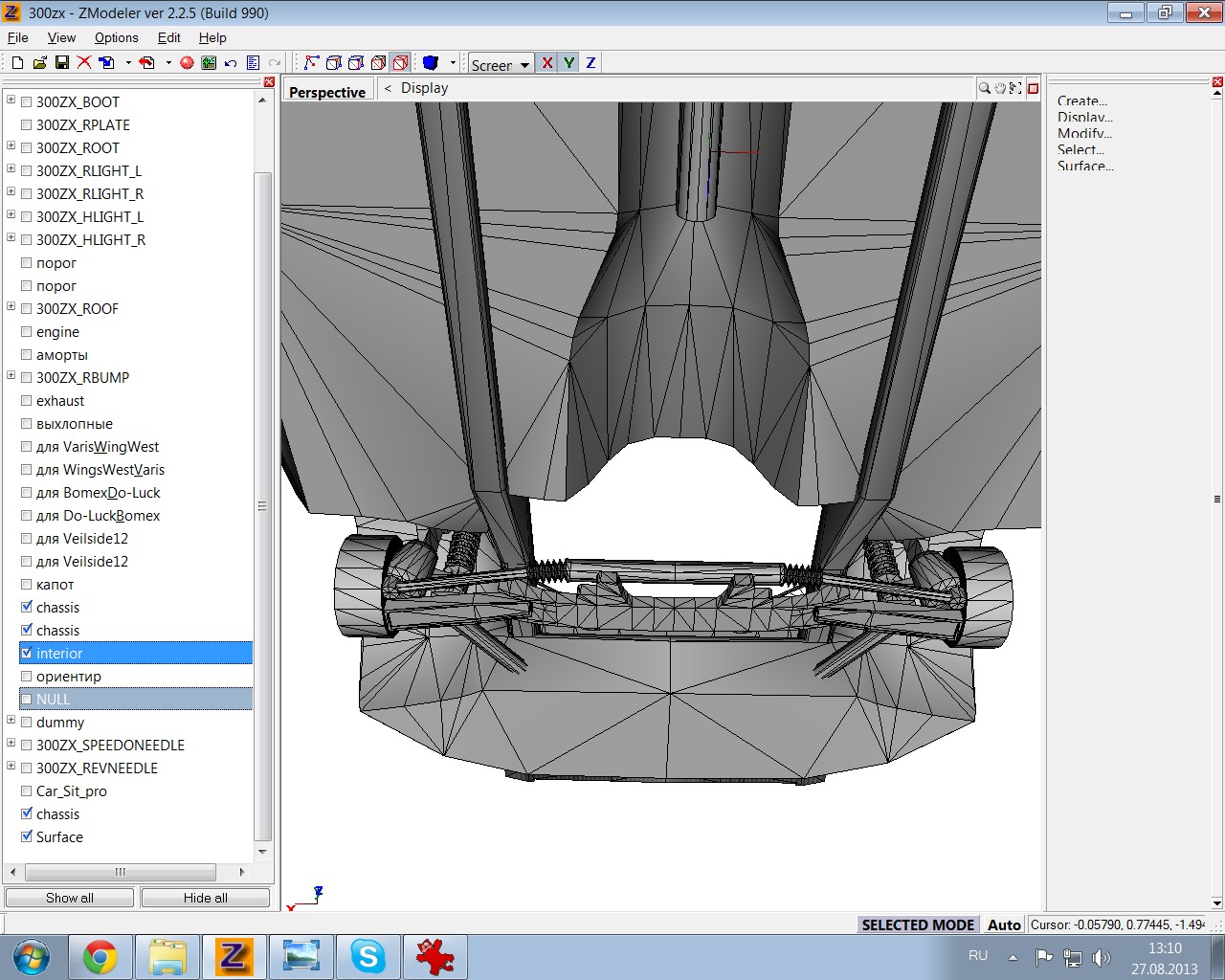Open the Help menu
This screenshot has width=1225, height=980.
[x=212, y=37]
